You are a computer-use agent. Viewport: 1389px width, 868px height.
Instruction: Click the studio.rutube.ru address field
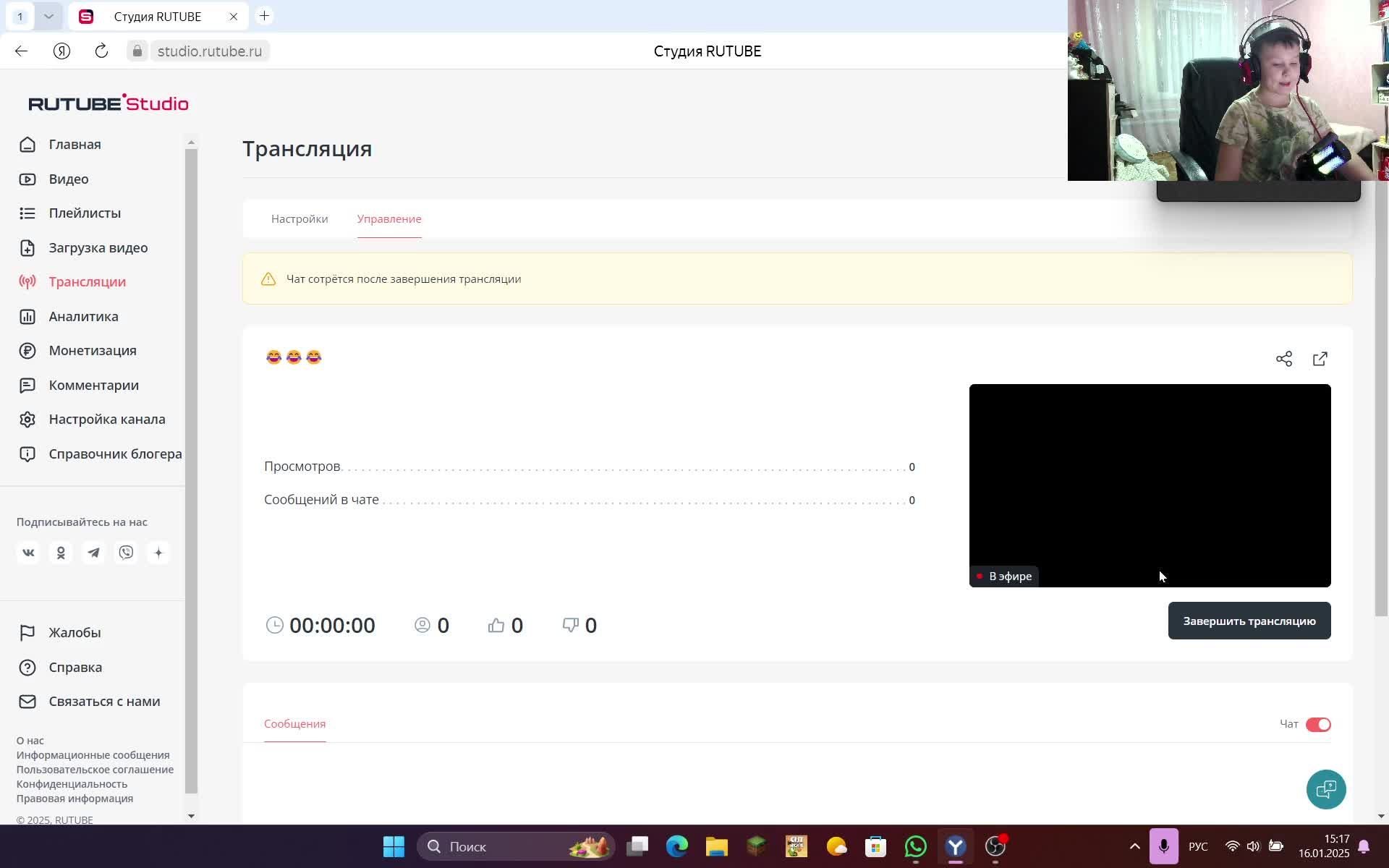[x=209, y=51]
